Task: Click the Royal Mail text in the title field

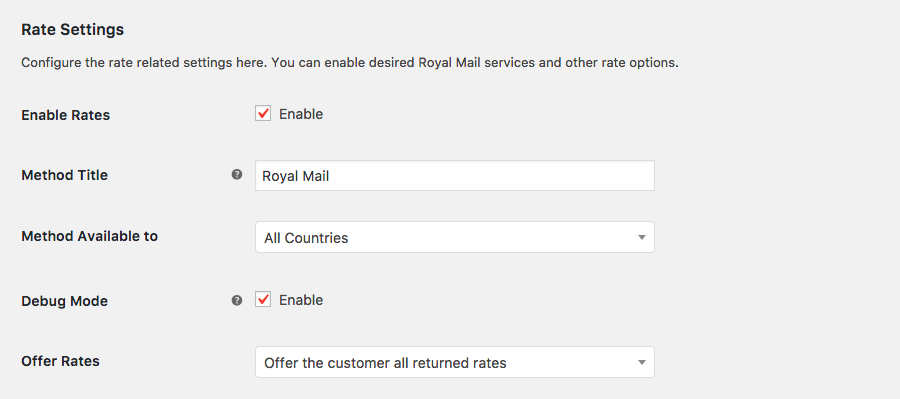Action: click(x=296, y=176)
